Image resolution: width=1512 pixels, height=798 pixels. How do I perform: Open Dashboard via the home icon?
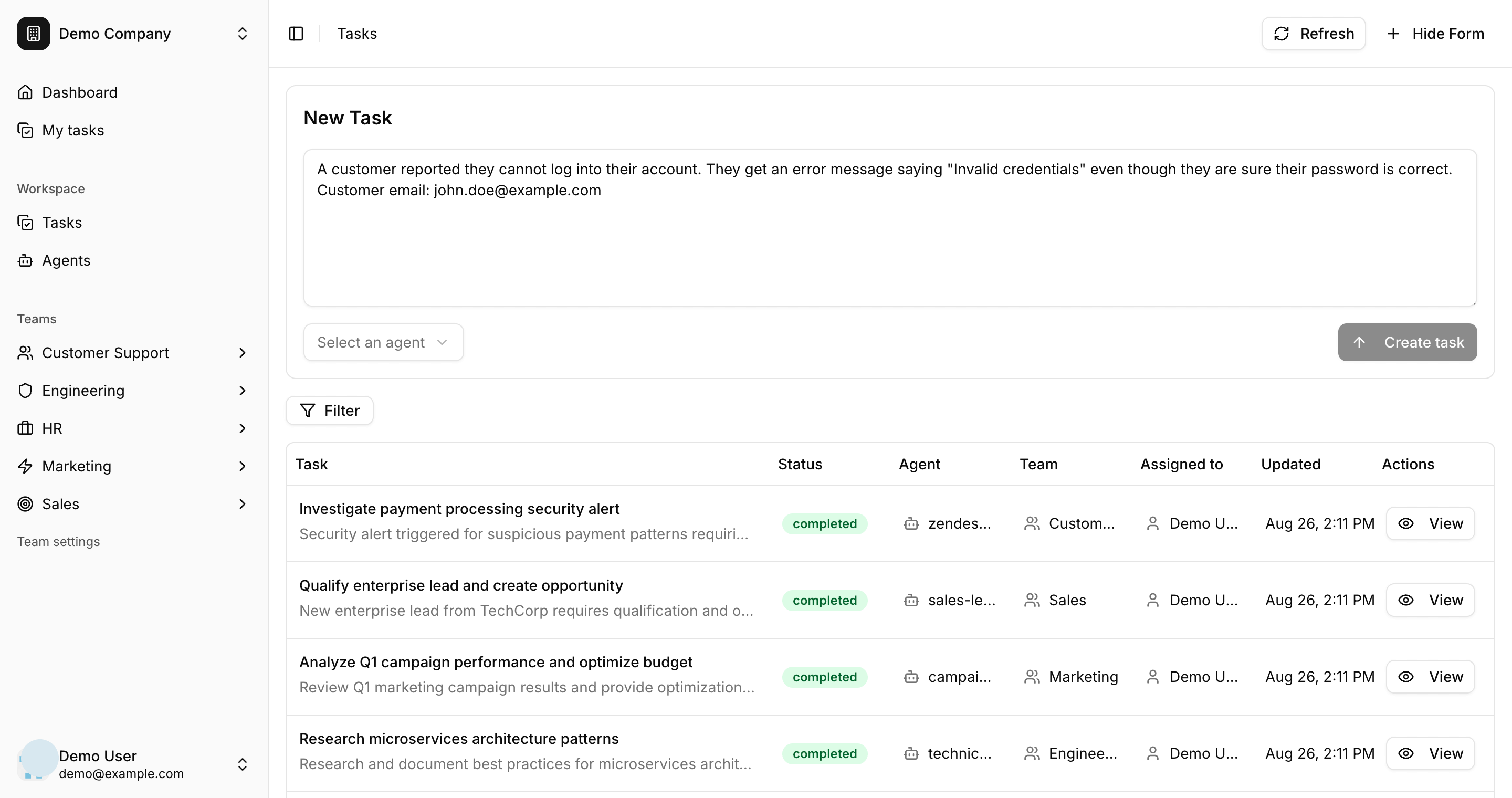click(x=25, y=92)
